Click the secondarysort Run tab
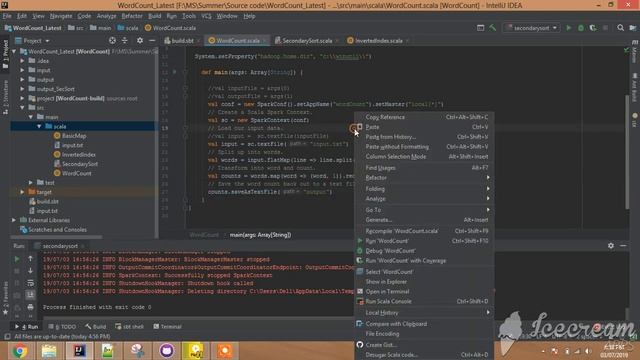Screen dimensions: 640x360 point(60,246)
